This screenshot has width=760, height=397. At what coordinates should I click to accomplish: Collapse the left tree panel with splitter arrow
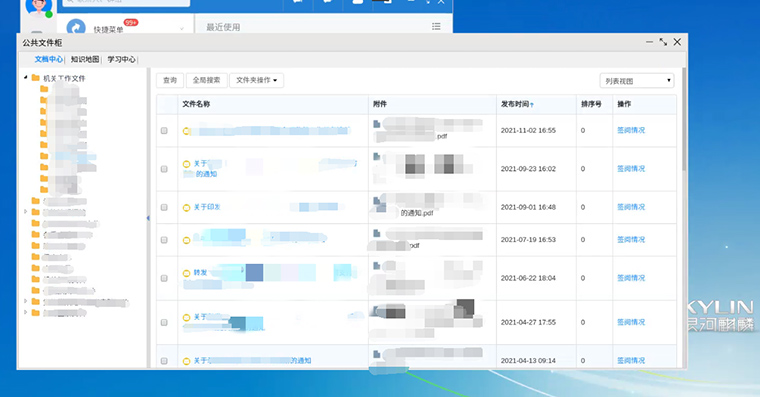pyautogui.click(x=148, y=218)
